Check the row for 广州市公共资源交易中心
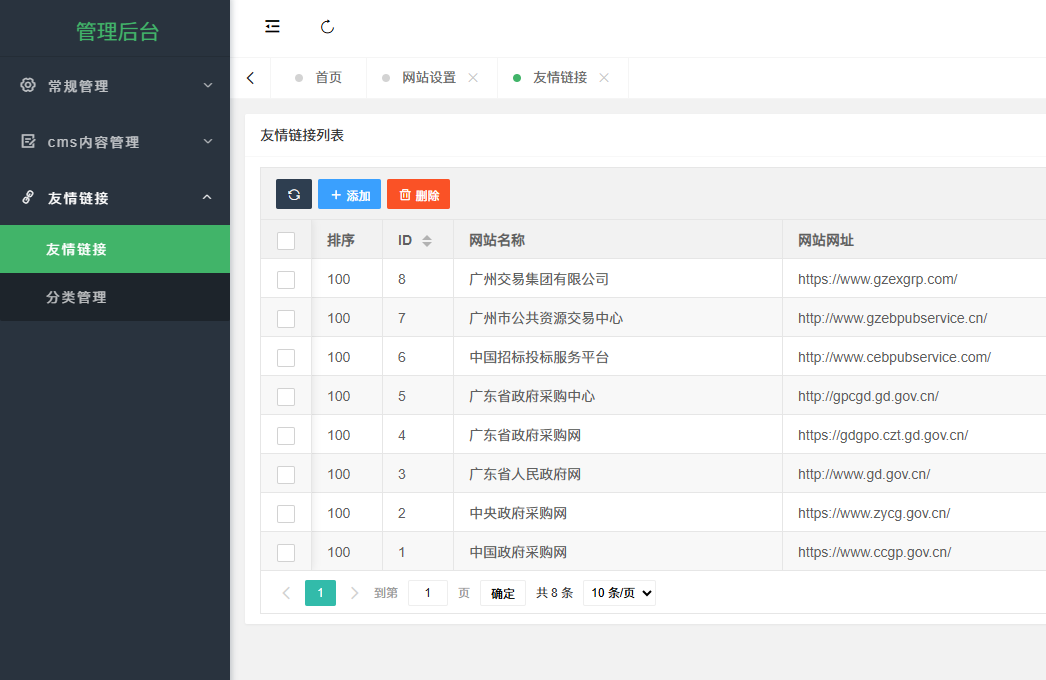Image resolution: width=1046 pixels, height=680 pixels. (x=286, y=319)
